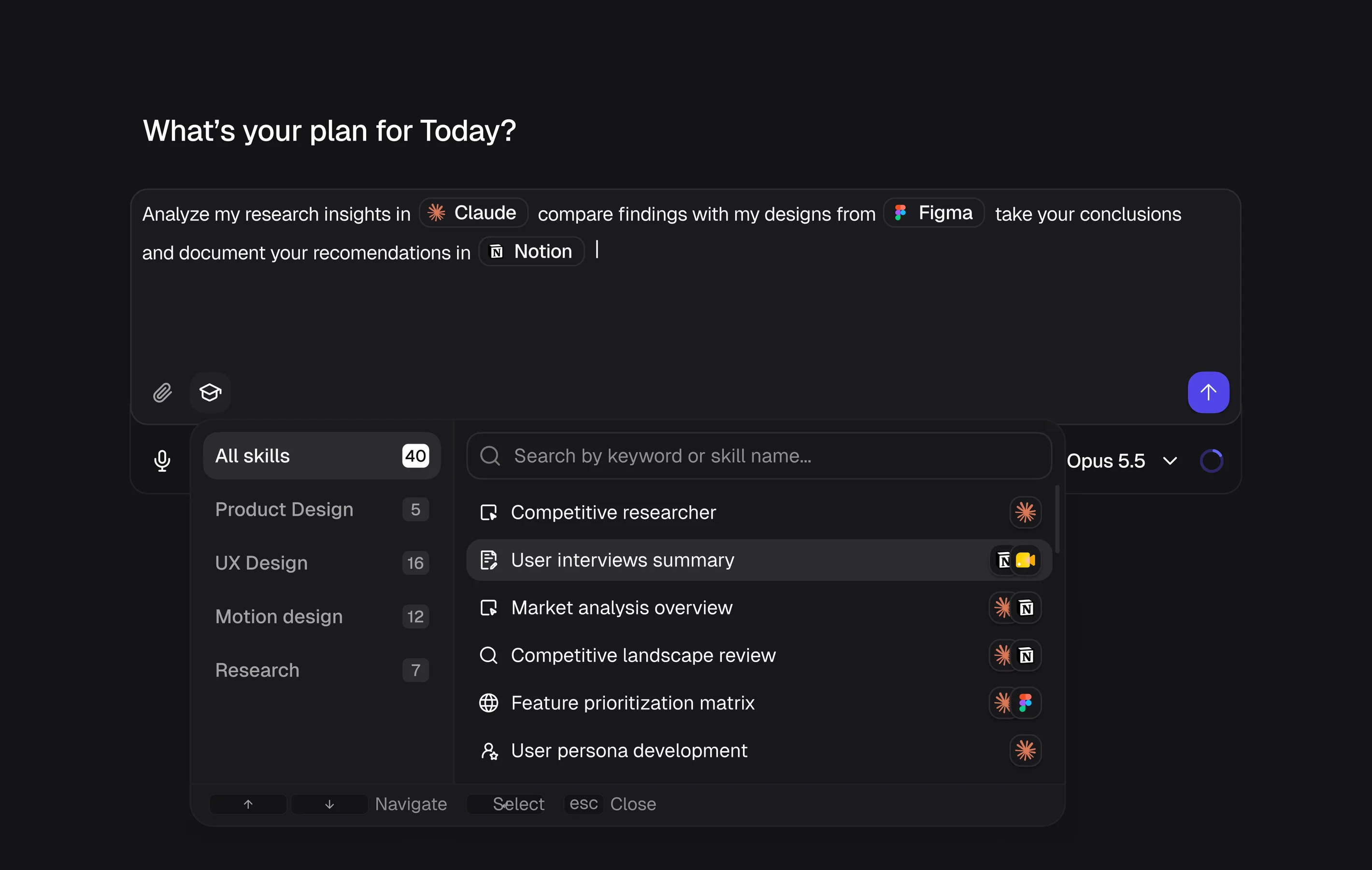Click the up arrow navigate key hint
This screenshot has height=870, width=1372.
(248, 804)
